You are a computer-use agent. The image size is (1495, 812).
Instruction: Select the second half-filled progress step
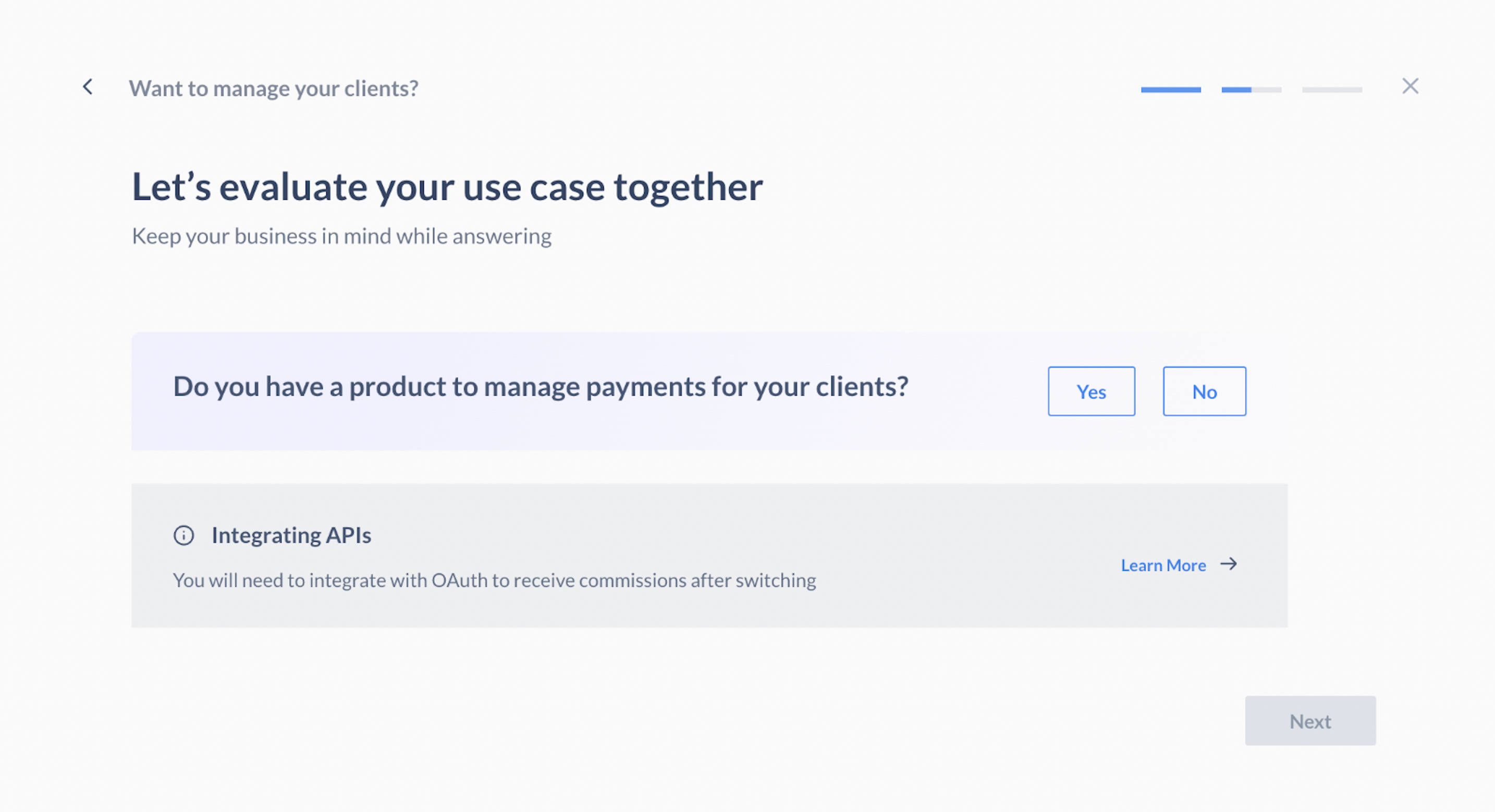coord(1251,90)
